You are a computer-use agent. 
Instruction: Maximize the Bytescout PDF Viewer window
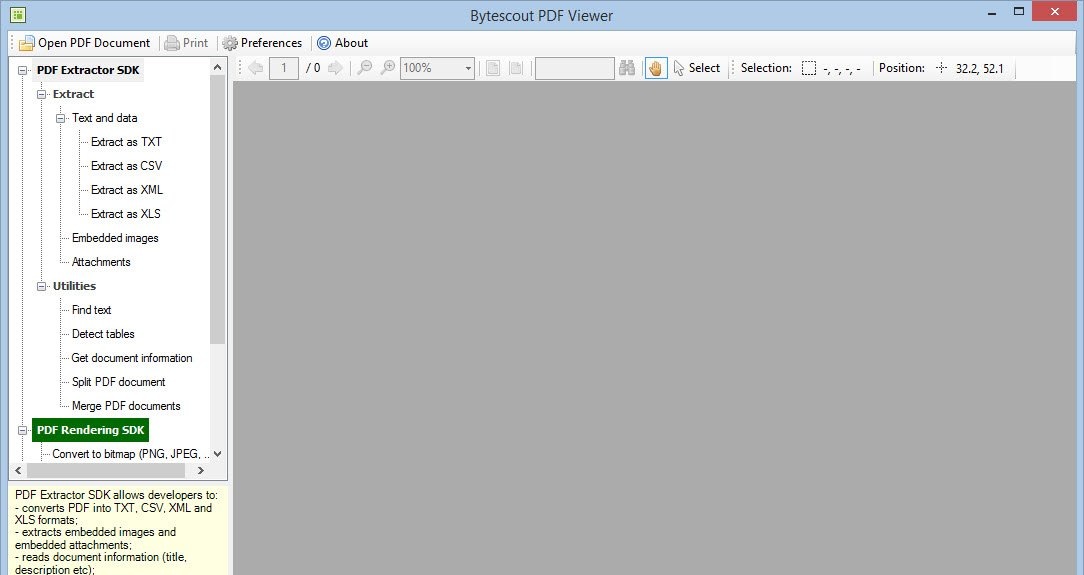tap(1018, 12)
